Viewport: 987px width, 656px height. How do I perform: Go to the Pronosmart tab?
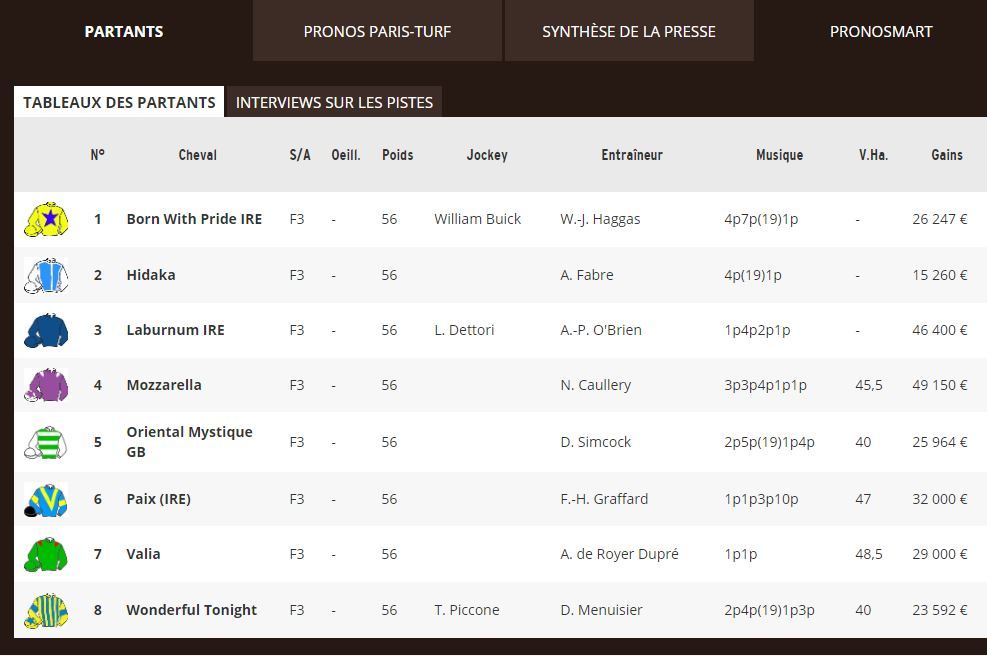881,31
